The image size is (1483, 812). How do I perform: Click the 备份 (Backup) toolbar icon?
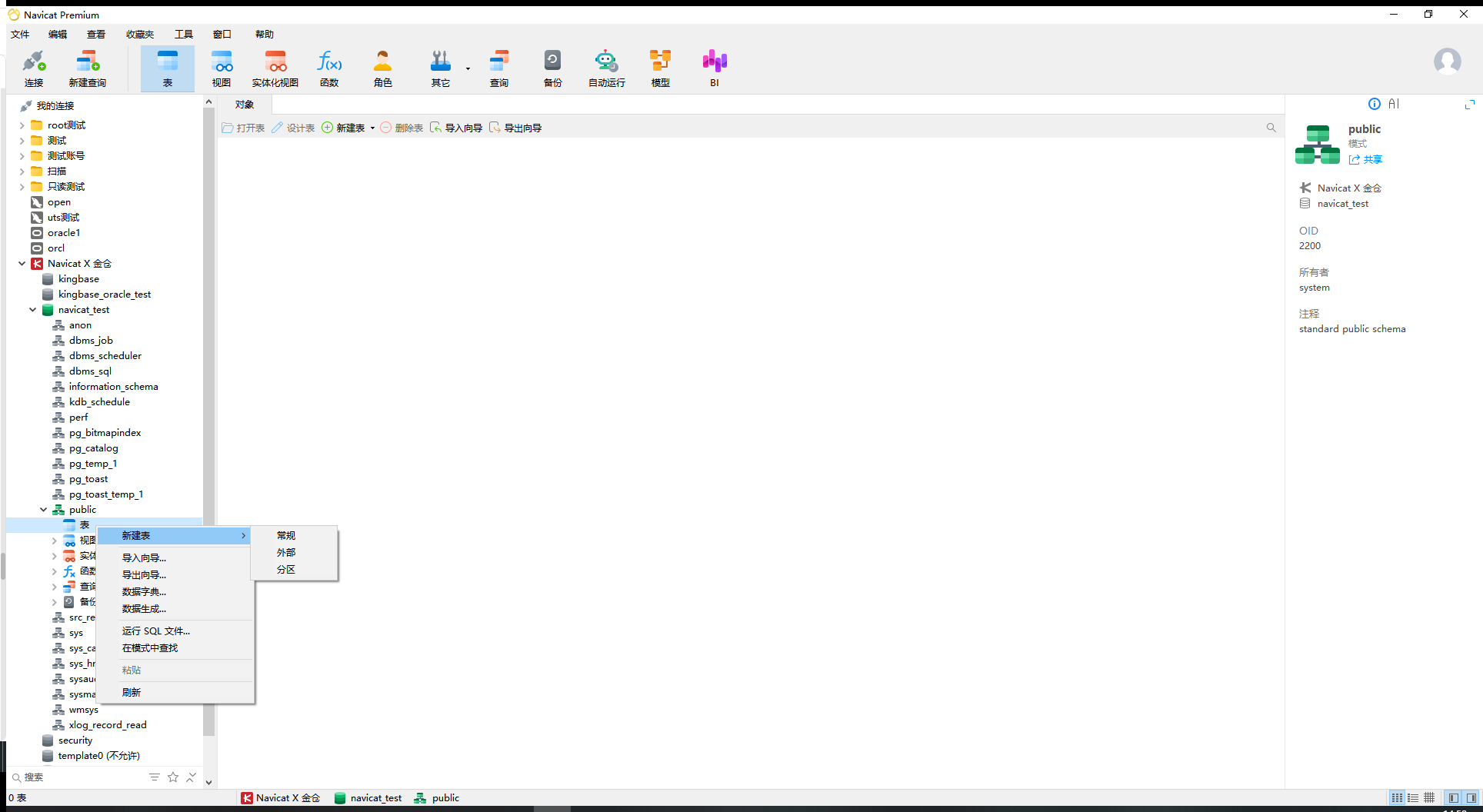[553, 68]
